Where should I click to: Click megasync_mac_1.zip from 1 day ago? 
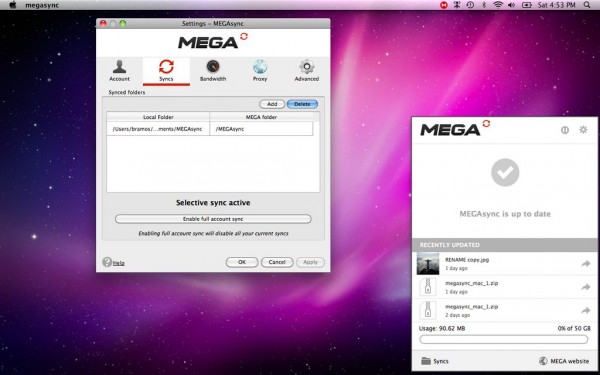471,283
